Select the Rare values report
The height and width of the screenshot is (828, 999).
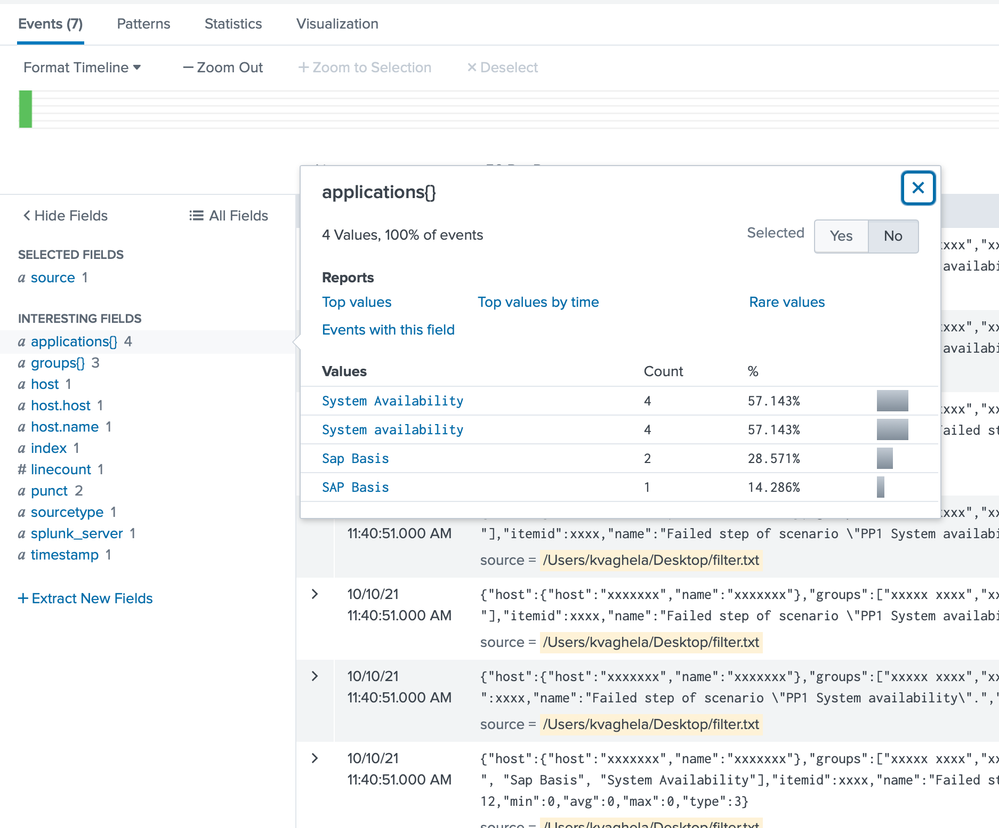786,302
